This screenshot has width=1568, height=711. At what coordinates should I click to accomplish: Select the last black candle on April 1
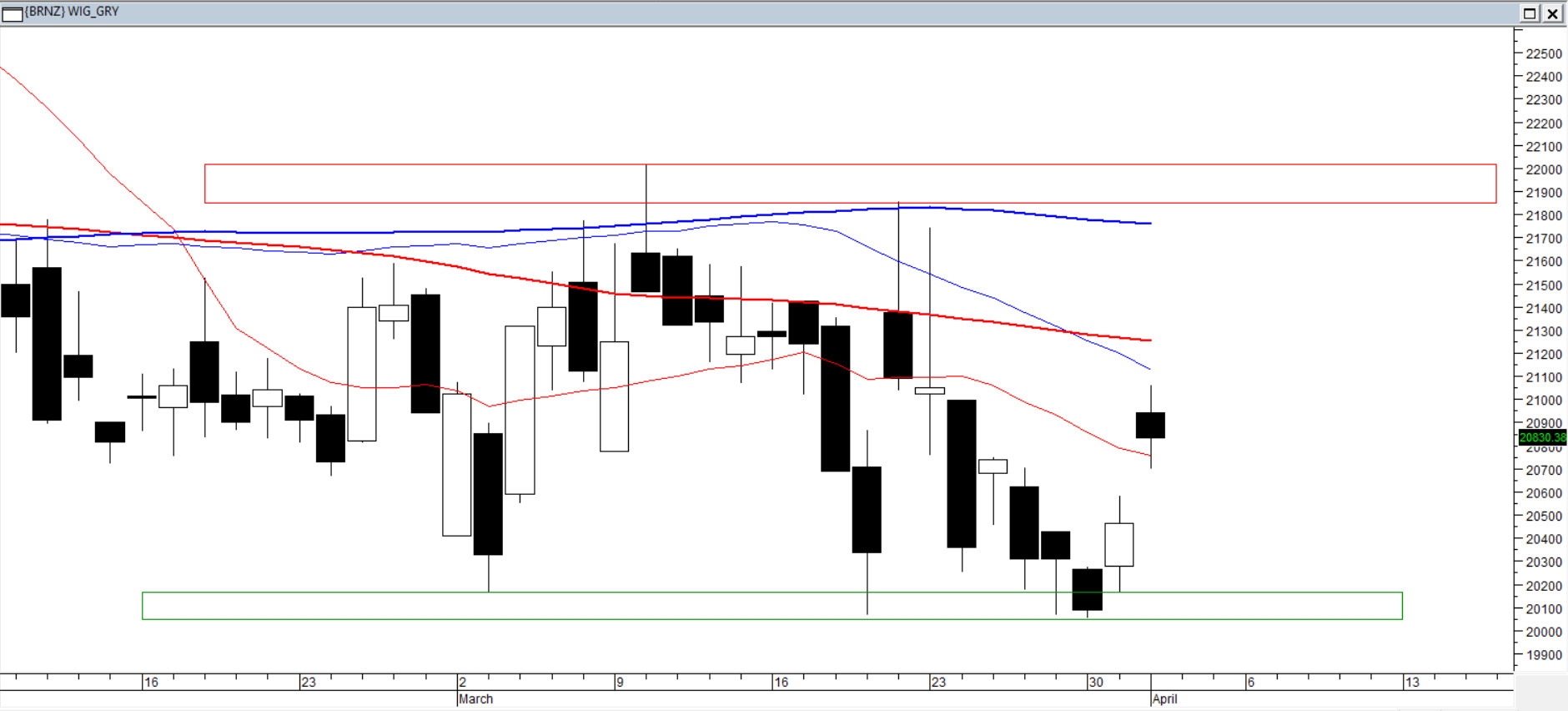[x=1150, y=425]
